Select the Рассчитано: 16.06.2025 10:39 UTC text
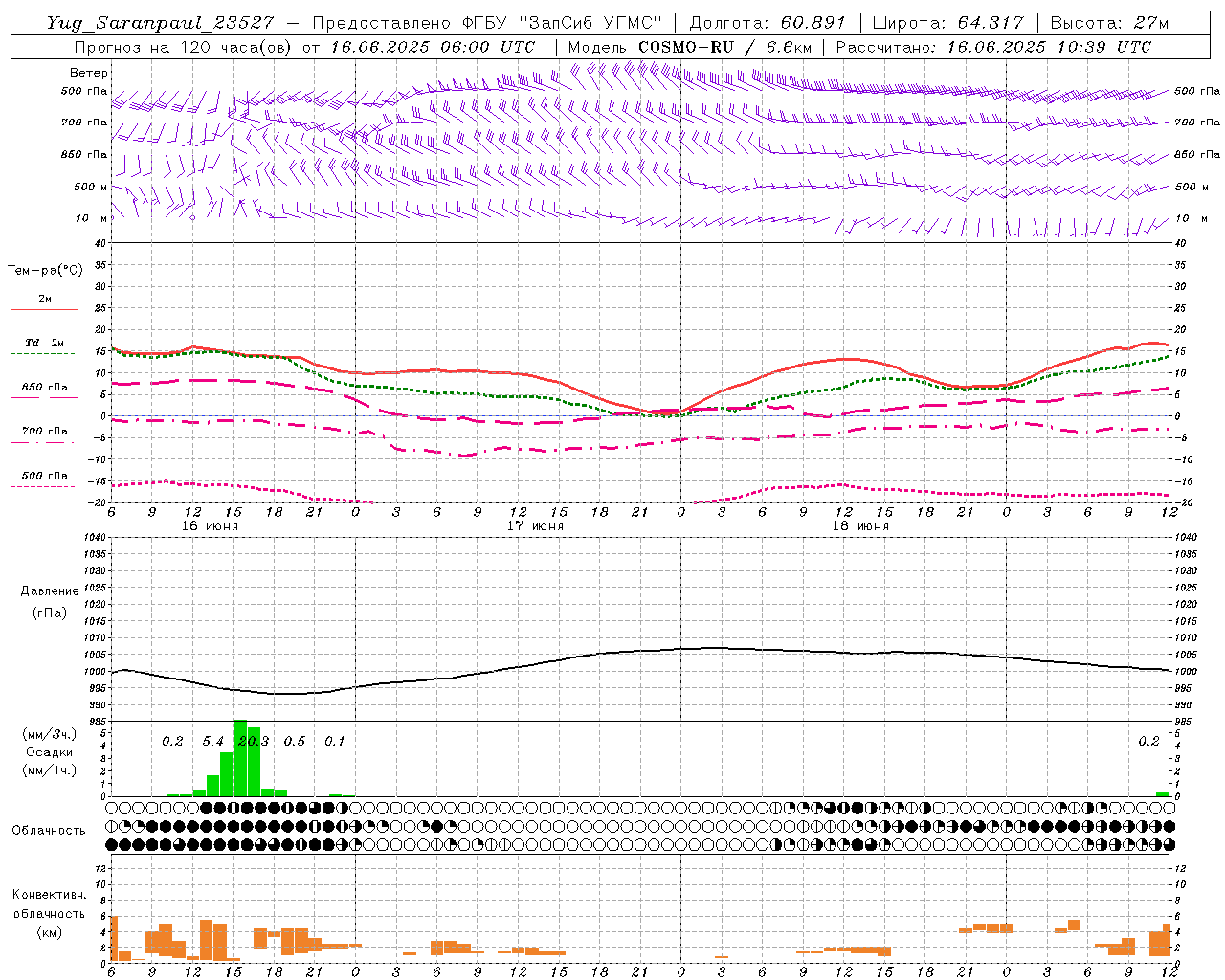1225x980 pixels. 993,47
